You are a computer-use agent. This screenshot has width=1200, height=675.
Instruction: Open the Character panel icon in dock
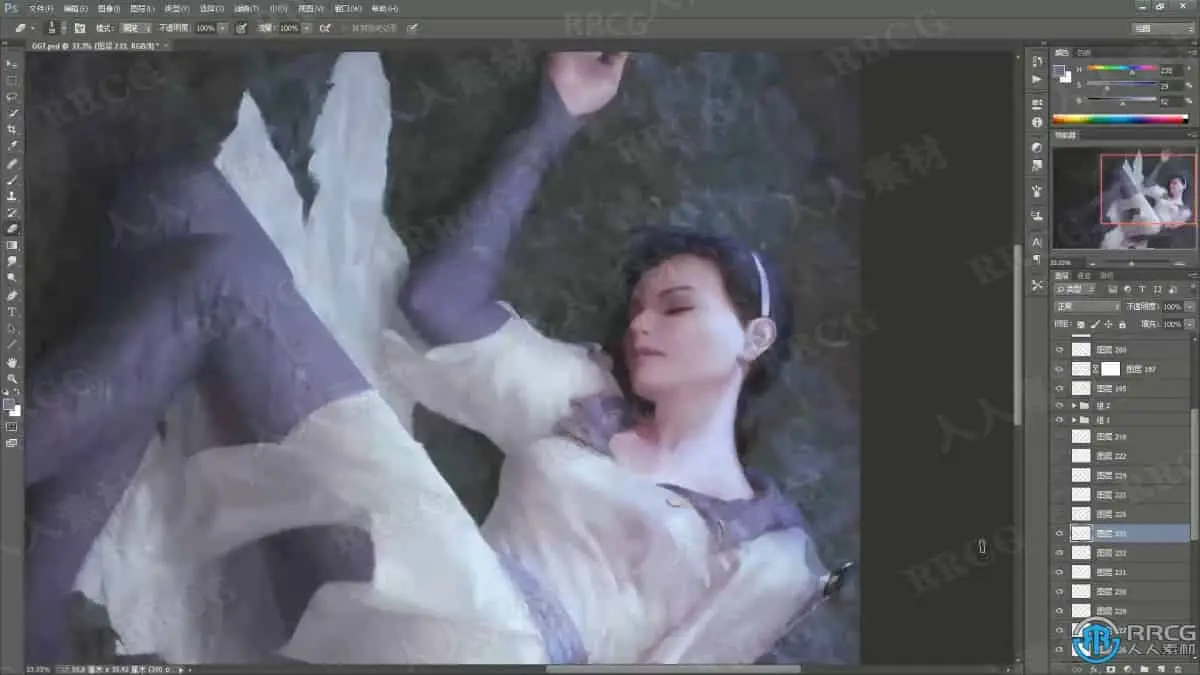tap(1037, 242)
